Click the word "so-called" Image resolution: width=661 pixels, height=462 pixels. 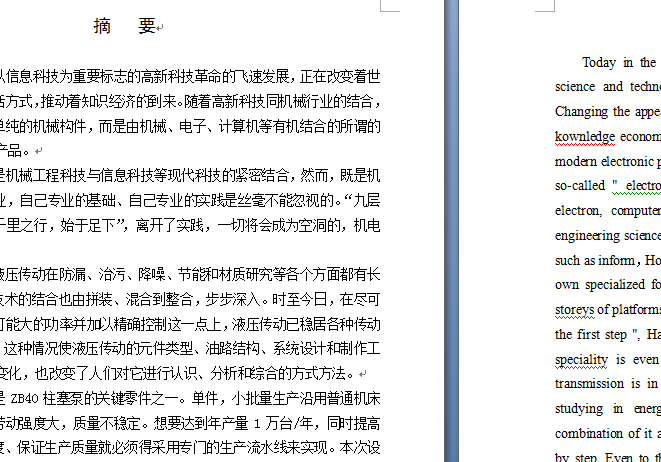coord(580,186)
